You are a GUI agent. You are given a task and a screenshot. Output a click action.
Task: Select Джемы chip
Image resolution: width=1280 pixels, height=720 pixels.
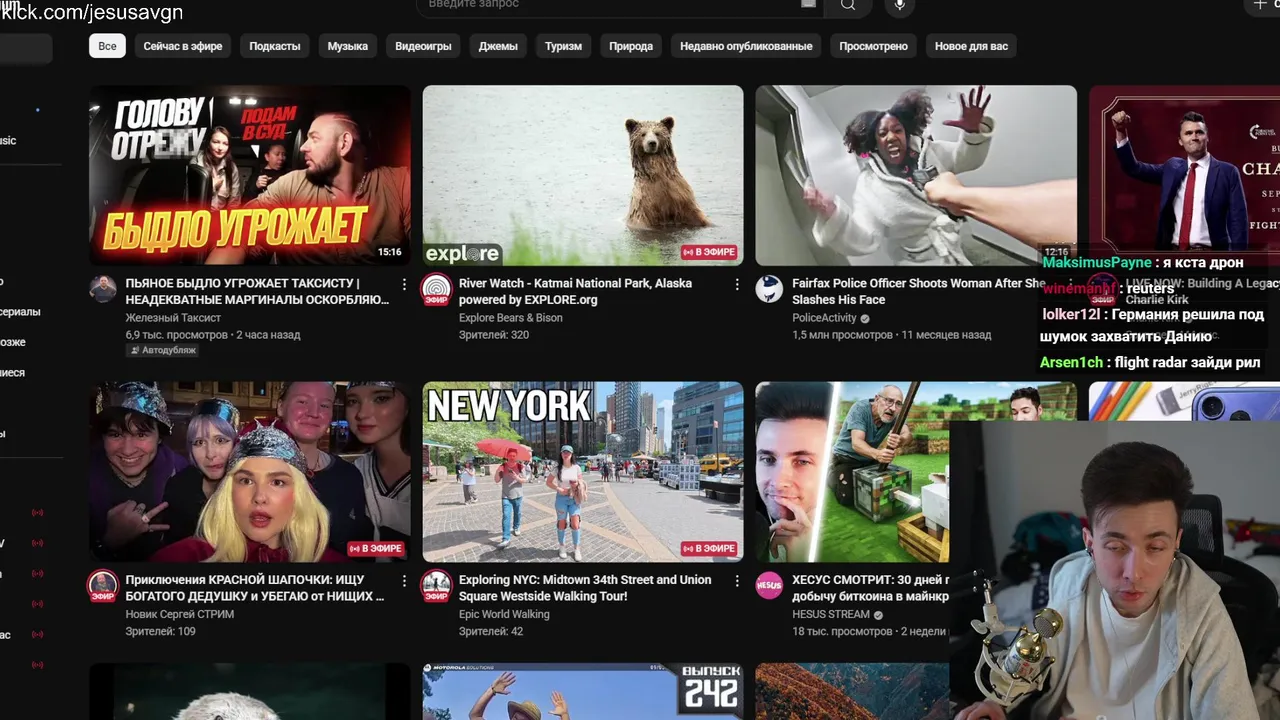[x=498, y=46]
